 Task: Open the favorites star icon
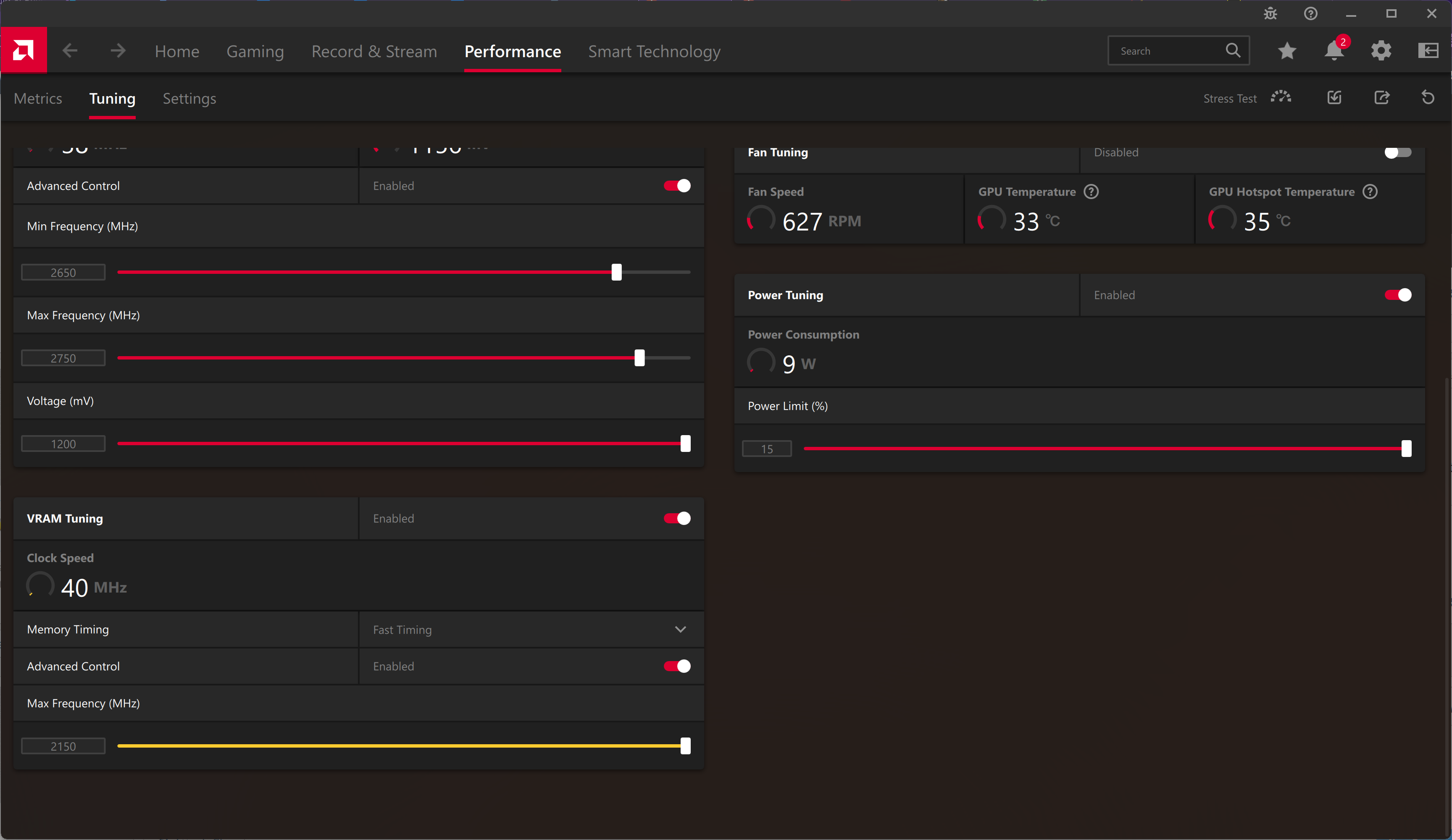(1286, 51)
